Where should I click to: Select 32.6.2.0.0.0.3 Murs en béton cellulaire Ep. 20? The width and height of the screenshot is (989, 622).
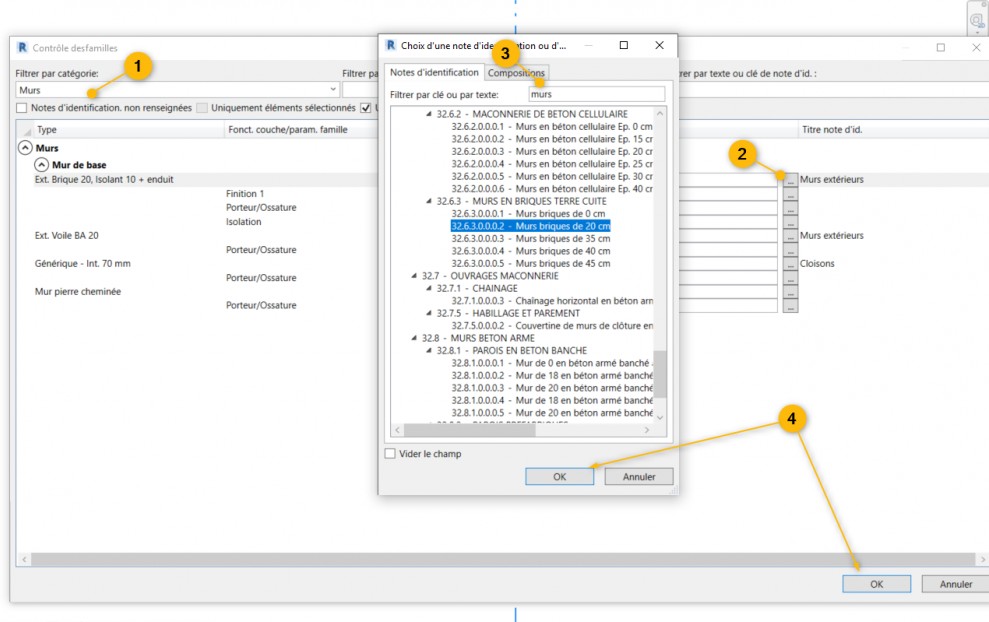coord(552,151)
